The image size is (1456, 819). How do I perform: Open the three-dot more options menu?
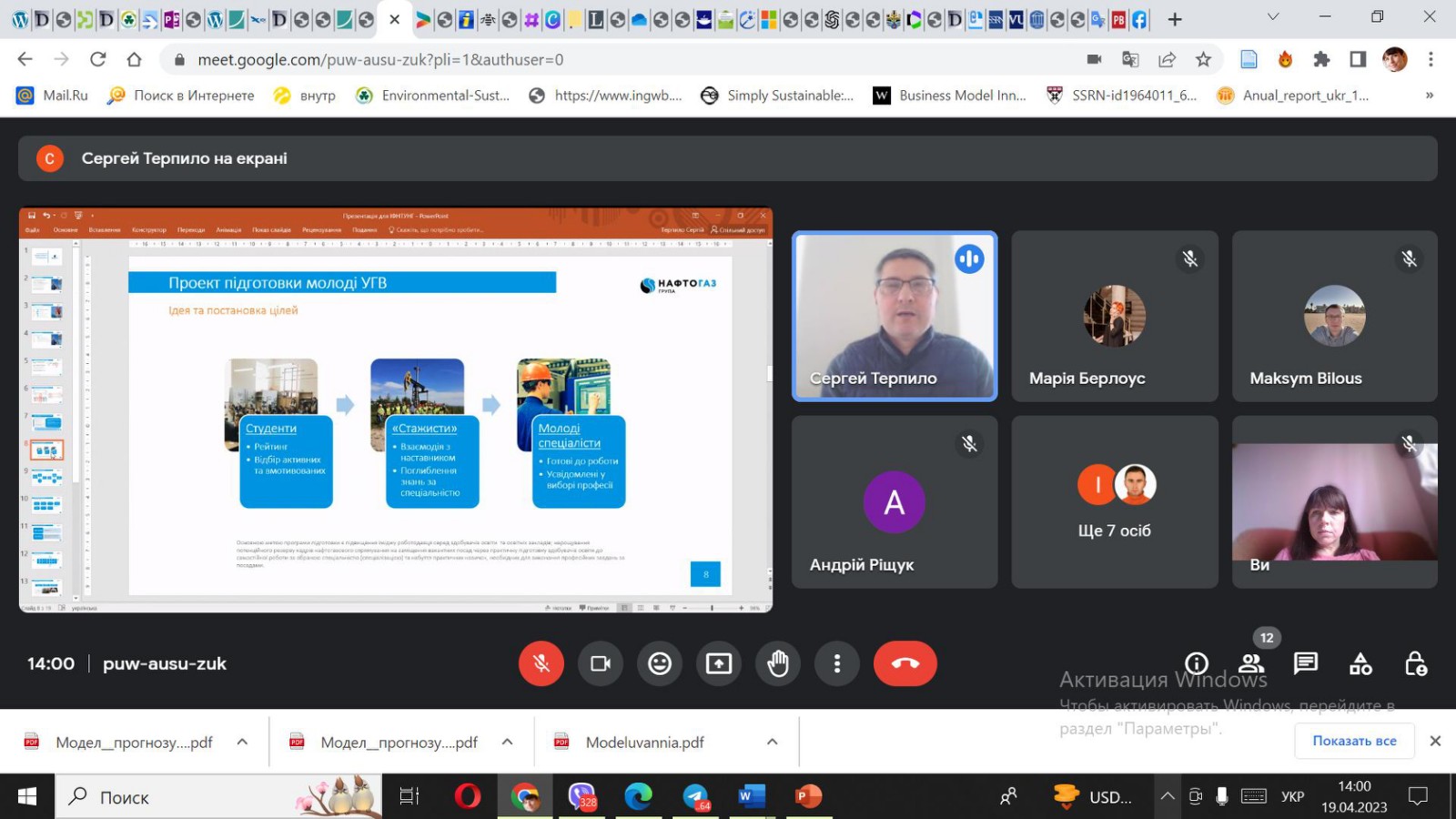(x=836, y=663)
